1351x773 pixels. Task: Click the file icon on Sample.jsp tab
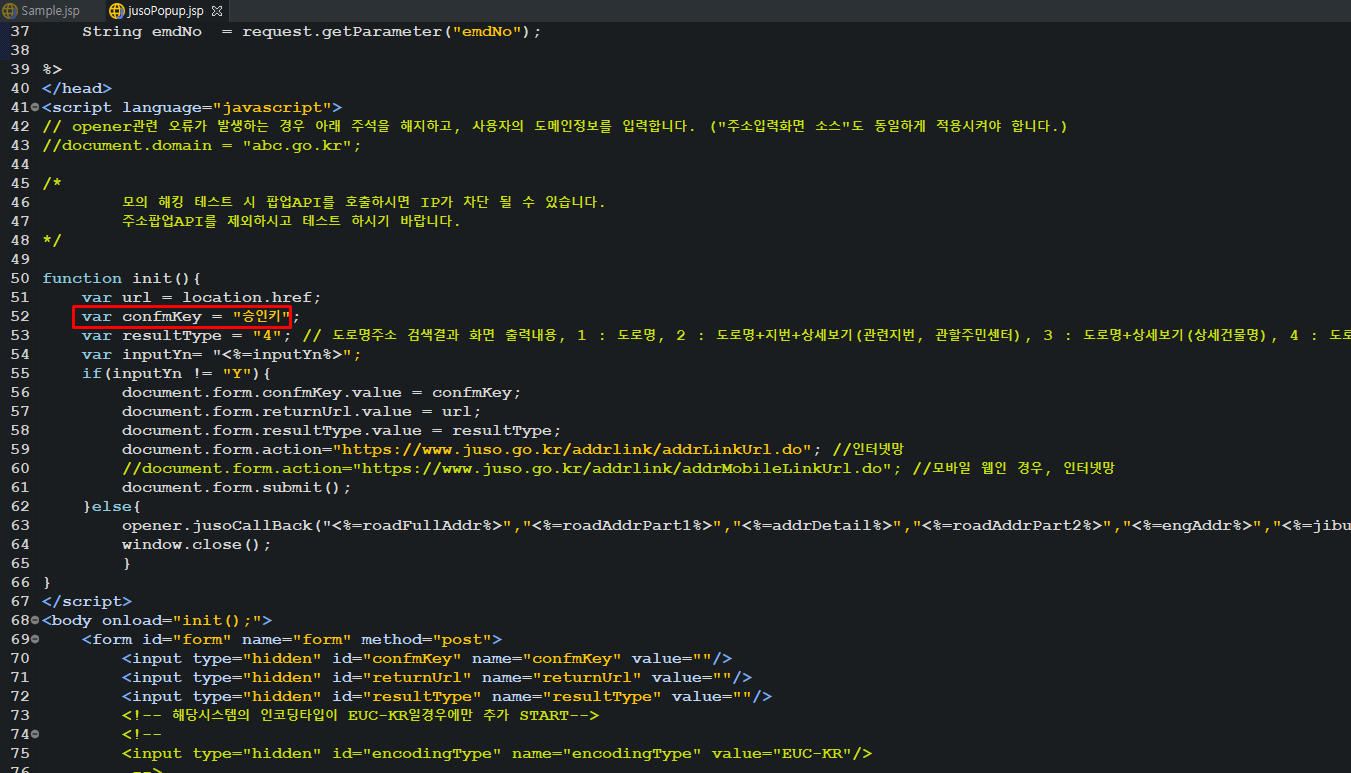pyautogui.click(x=11, y=11)
